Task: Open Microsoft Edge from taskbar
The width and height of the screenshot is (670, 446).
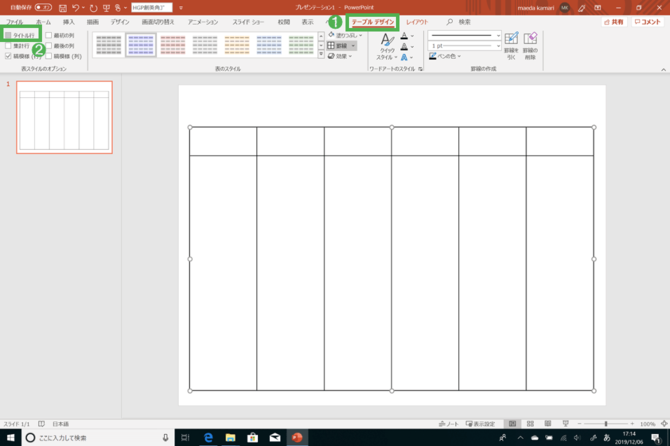Action: pyautogui.click(x=208, y=437)
